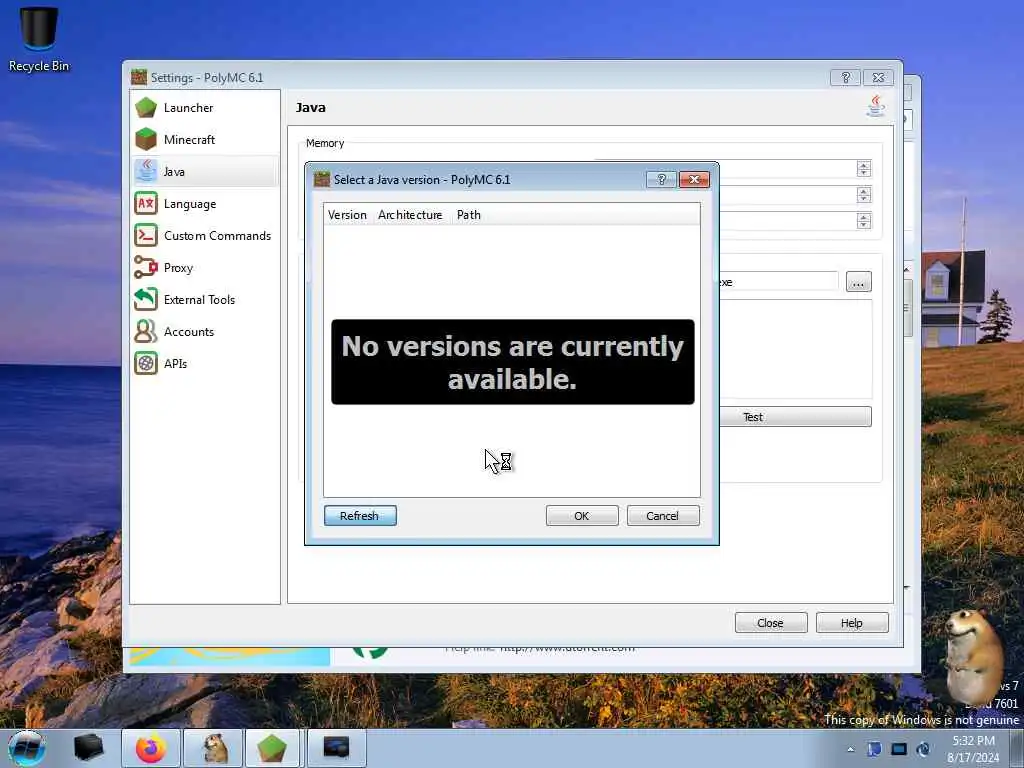Open the Minecraft settings page
Screen dimensions: 1024x768
(x=204, y=140)
